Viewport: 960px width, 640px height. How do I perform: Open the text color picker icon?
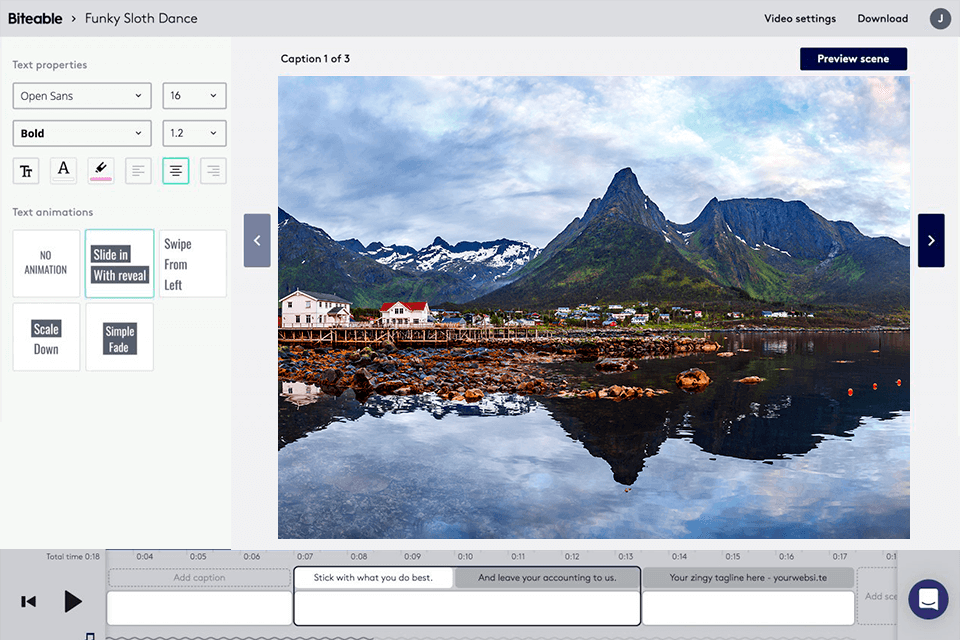coord(63,170)
